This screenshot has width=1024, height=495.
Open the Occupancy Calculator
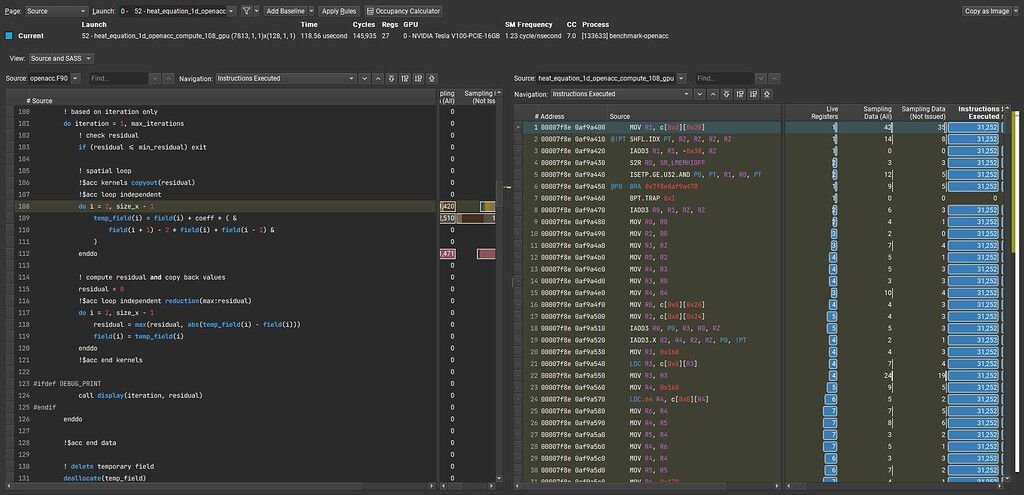point(403,11)
